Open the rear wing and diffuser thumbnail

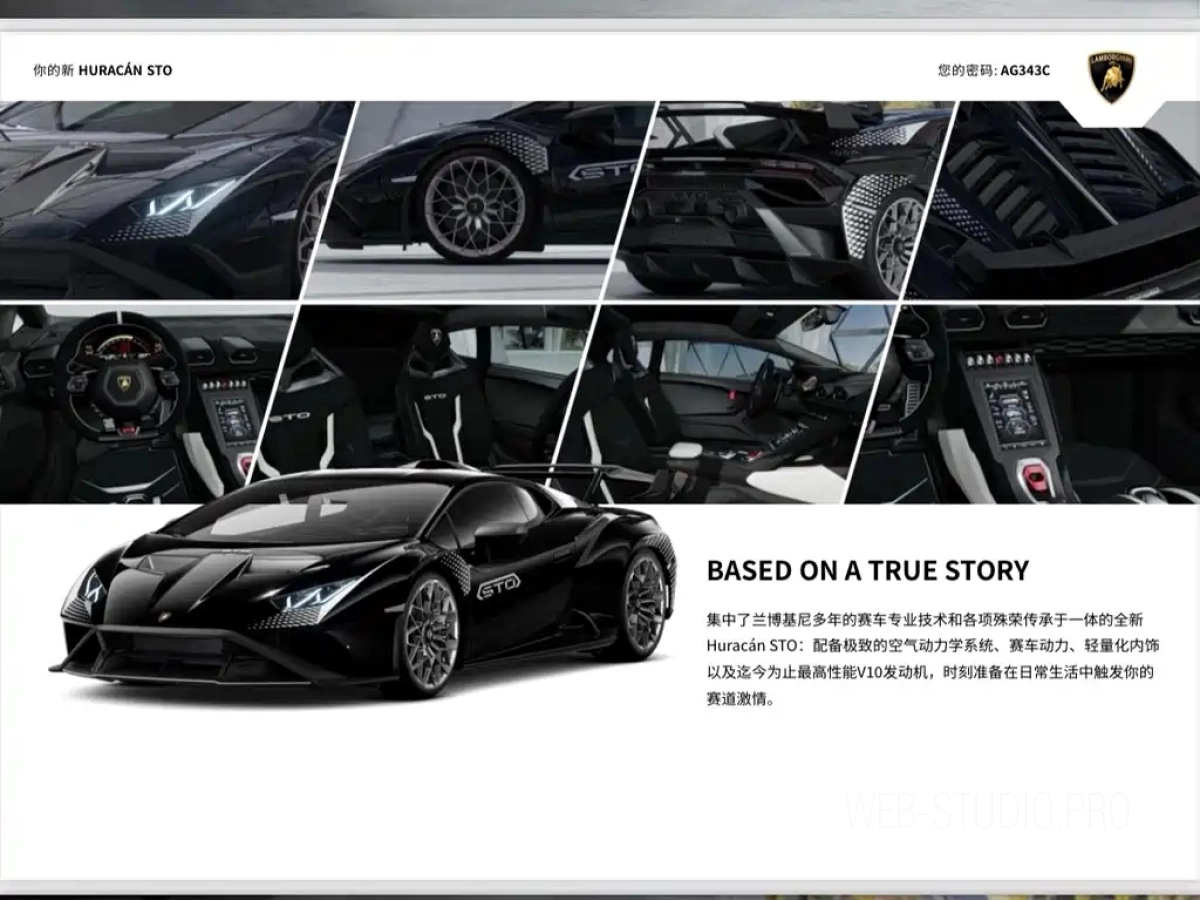tap(782, 200)
